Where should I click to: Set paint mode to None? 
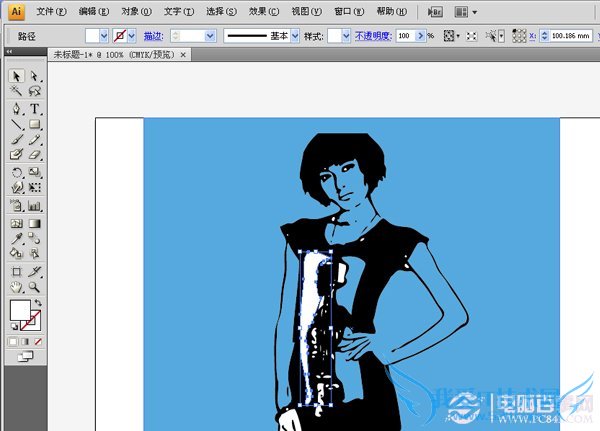pos(38,341)
